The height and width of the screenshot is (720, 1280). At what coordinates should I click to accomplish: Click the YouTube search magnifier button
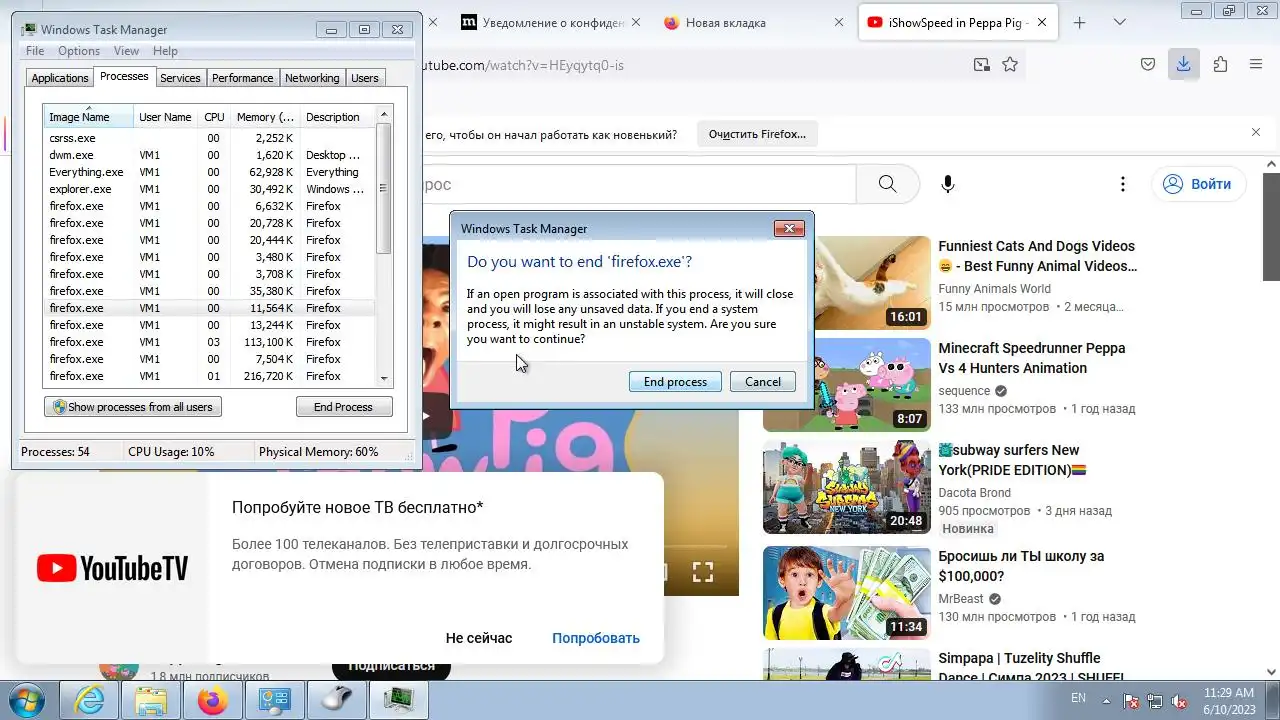887,184
